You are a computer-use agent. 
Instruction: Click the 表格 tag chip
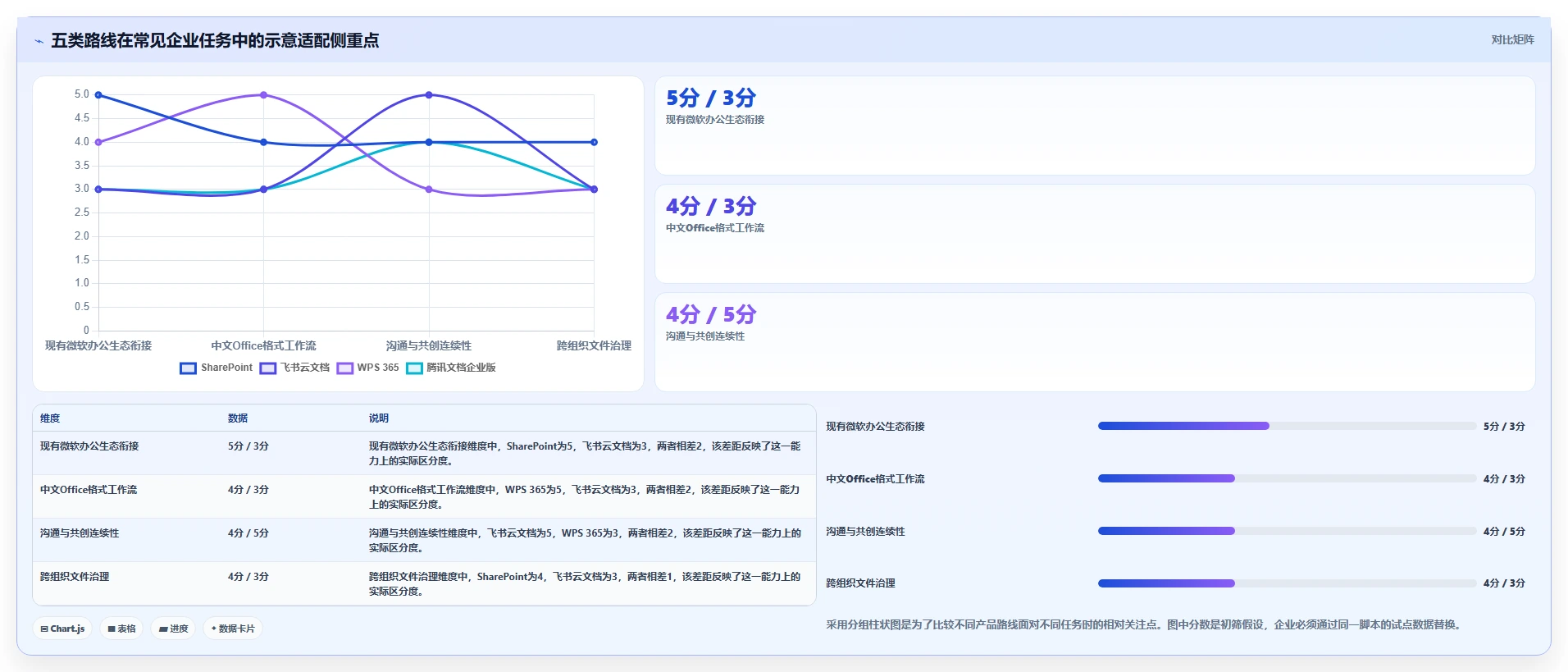pos(121,629)
